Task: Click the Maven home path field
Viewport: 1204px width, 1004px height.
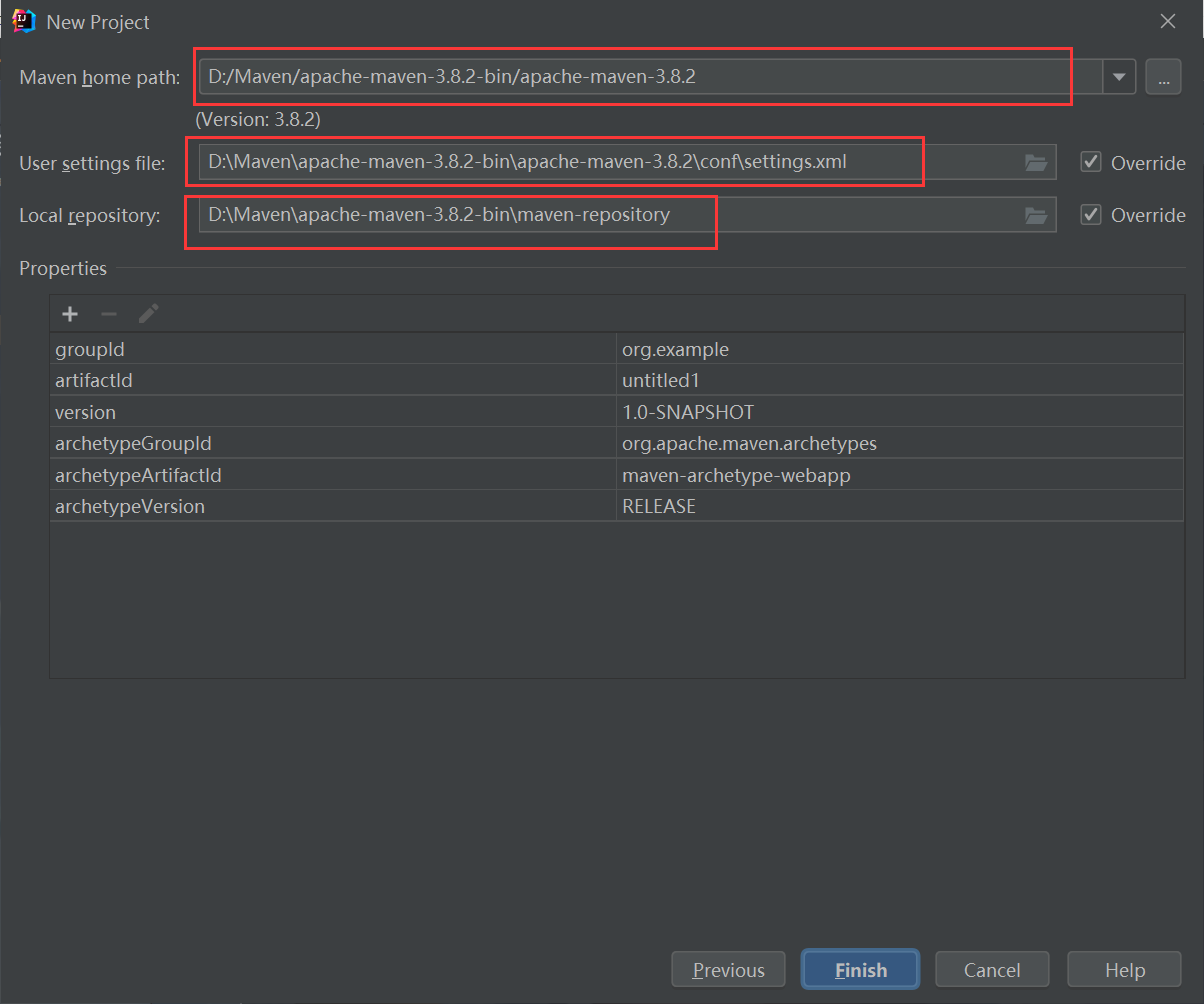Action: tap(650, 77)
